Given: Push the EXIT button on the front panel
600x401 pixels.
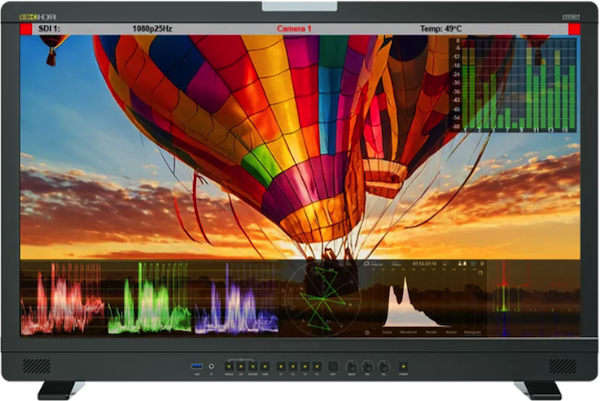Looking at the screenshot, I should click(x=333, y=367).
